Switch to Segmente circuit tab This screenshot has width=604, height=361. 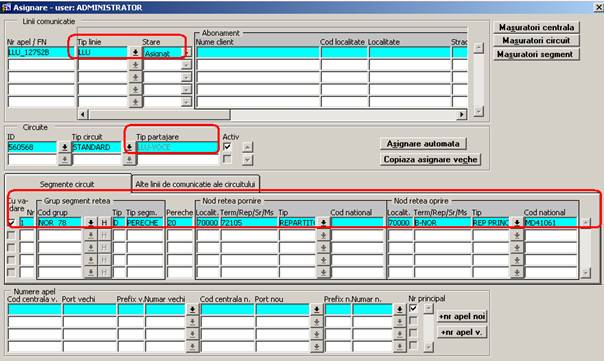(67, 184)
